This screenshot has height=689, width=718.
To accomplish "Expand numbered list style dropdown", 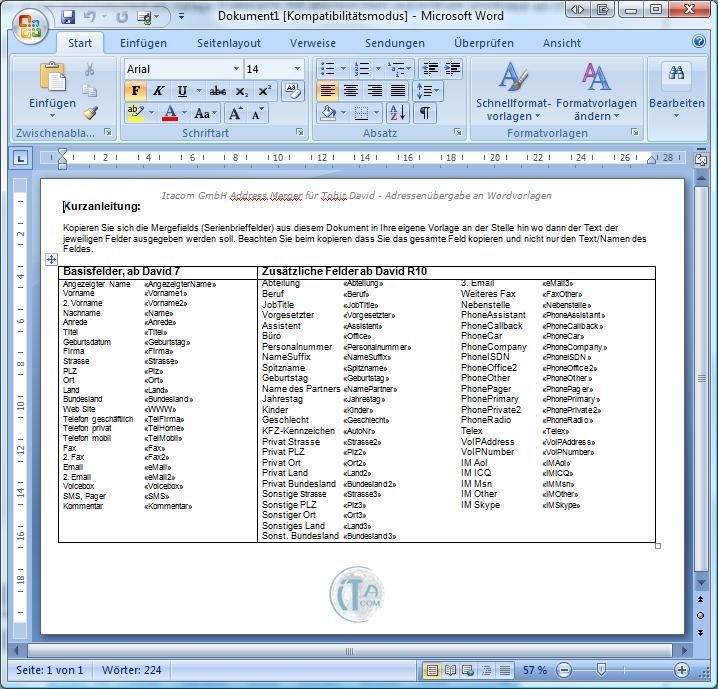I will 378,69.
